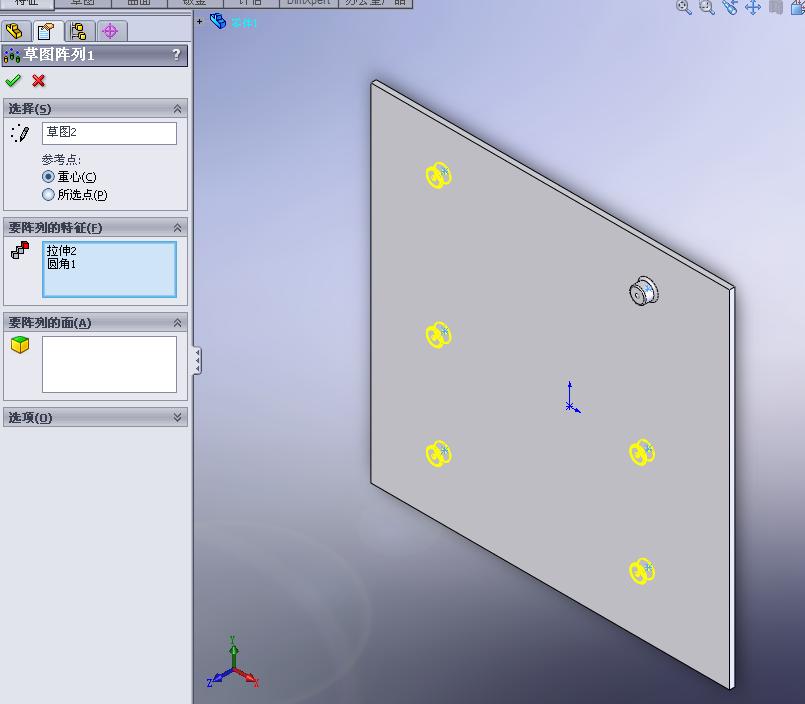This screenshot has width=805, height=704.
Task: Click the 零件1 flyout tree label
Action: coord(243,23)
